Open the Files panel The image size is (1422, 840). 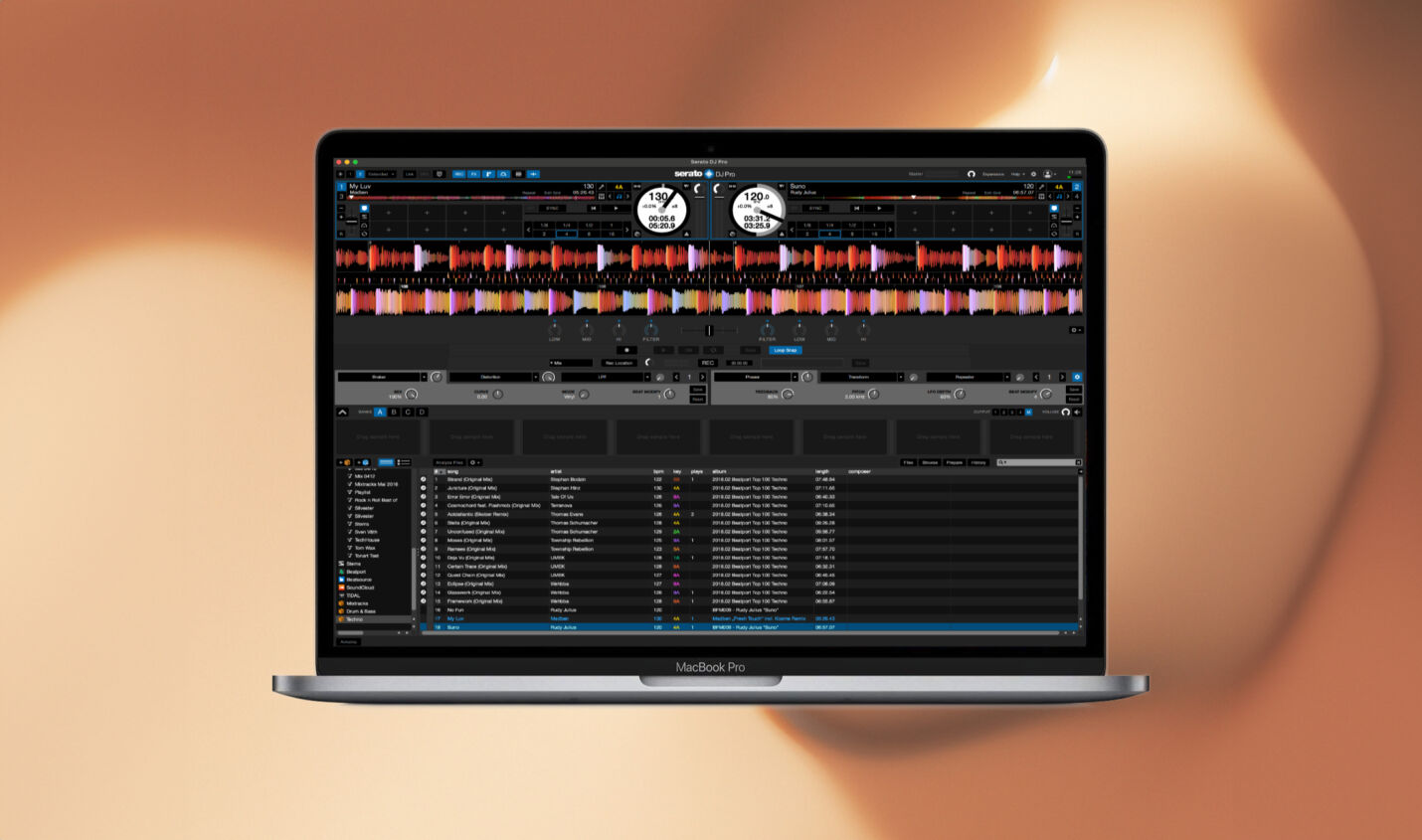pyautogui.click(x=908, y=462)
